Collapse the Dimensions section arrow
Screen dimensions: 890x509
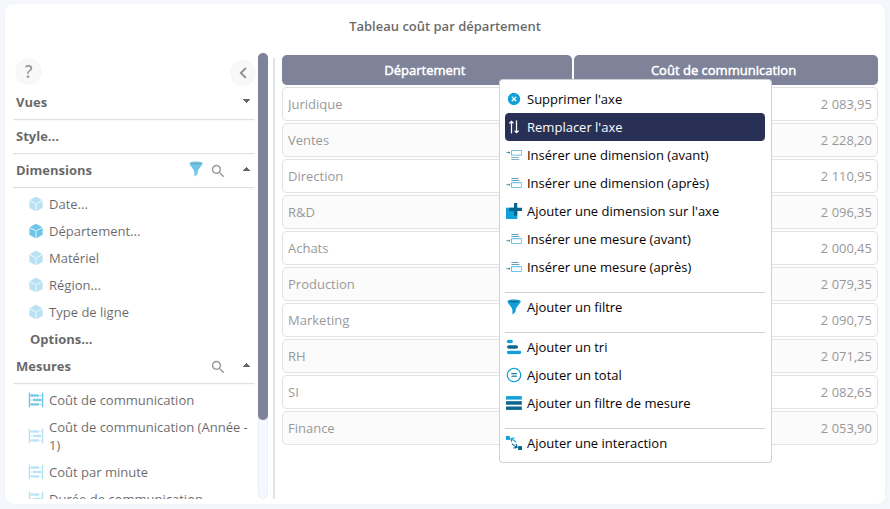[x=246, y=169]
